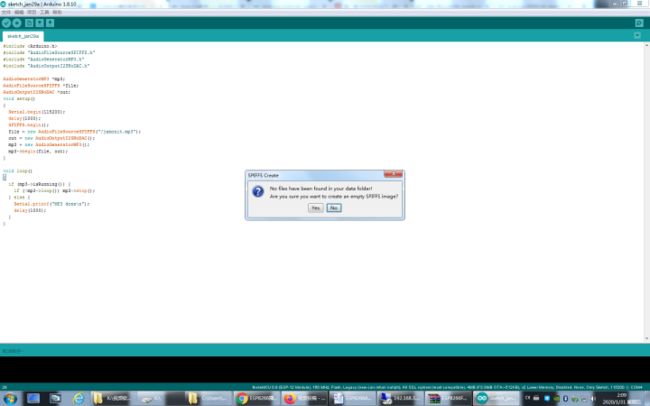650x406 pixels.
Task: Click the Verify (checkmark) toolbar button
Action: pyautogui.click(x=6, y=23)
